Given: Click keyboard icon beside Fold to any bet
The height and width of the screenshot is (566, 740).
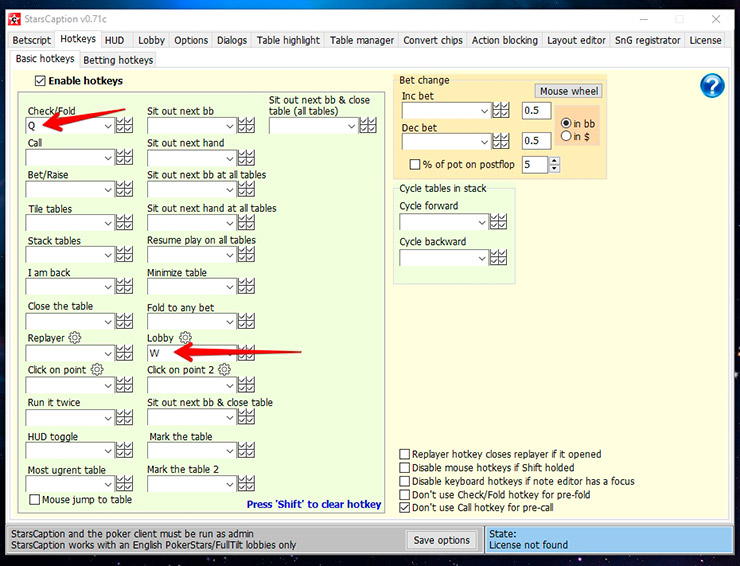Looking at the screenshot, I should [246, 322].
